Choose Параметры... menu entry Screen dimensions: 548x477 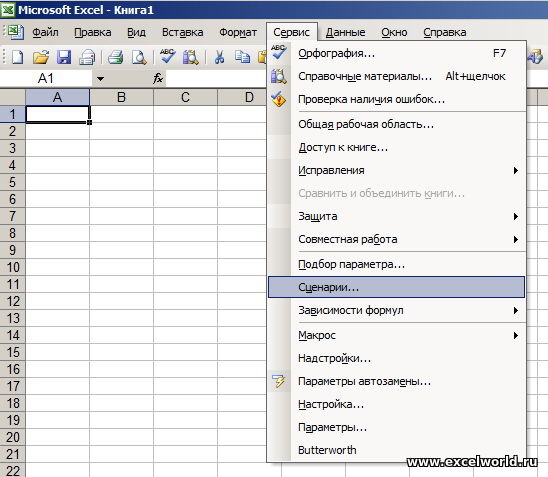coord(397,427)
